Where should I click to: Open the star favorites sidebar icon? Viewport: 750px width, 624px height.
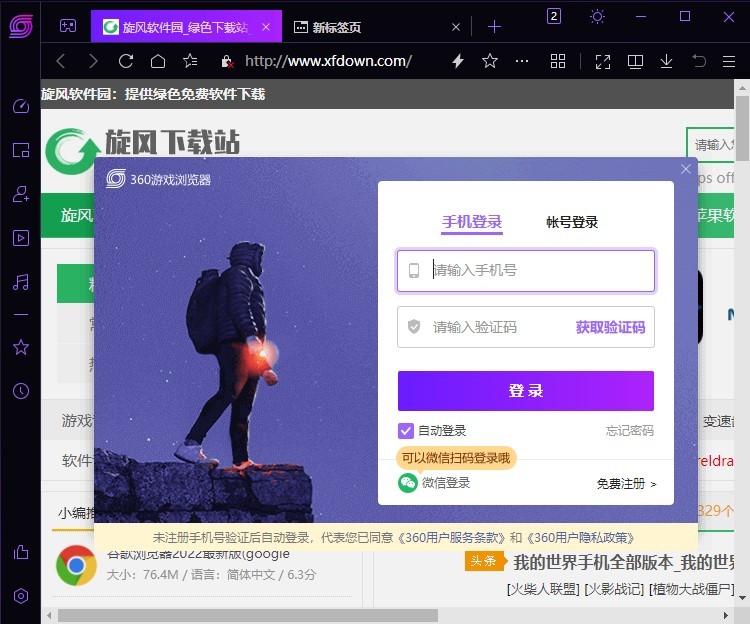click(x=21, y=347)
